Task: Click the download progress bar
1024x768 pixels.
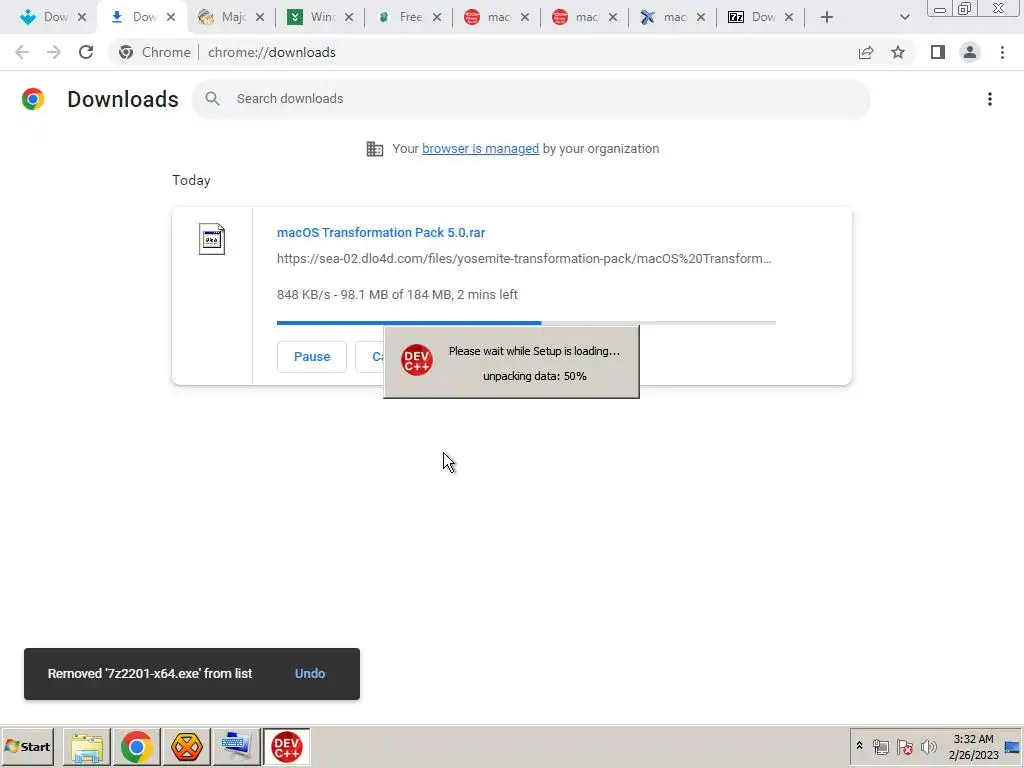Action: pyautogui.click(x=526, y=323)
